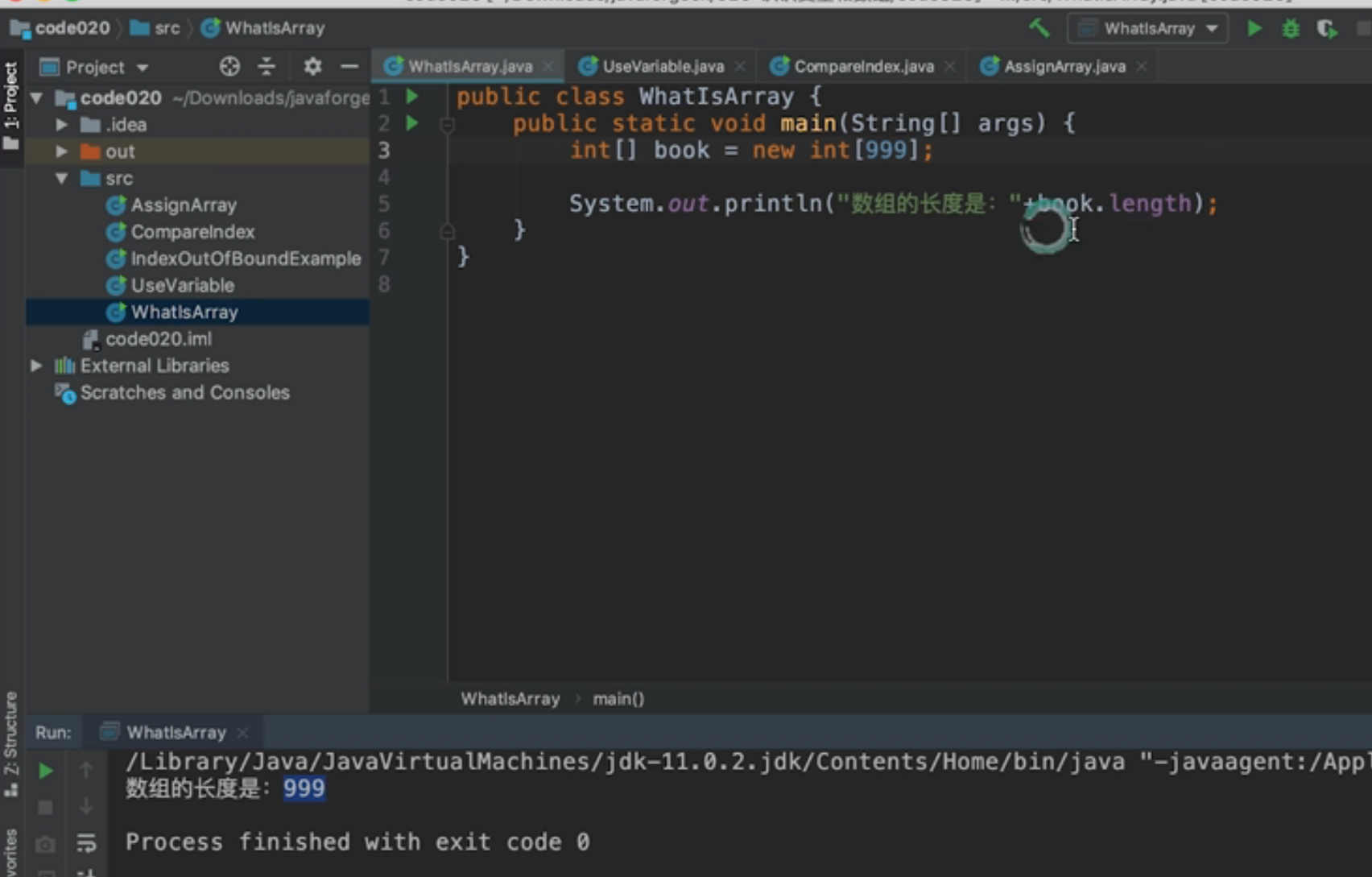Click 'book.length' in println statement
The width and height of the screenshot is (1372, 877).
tap(1114, 204)
